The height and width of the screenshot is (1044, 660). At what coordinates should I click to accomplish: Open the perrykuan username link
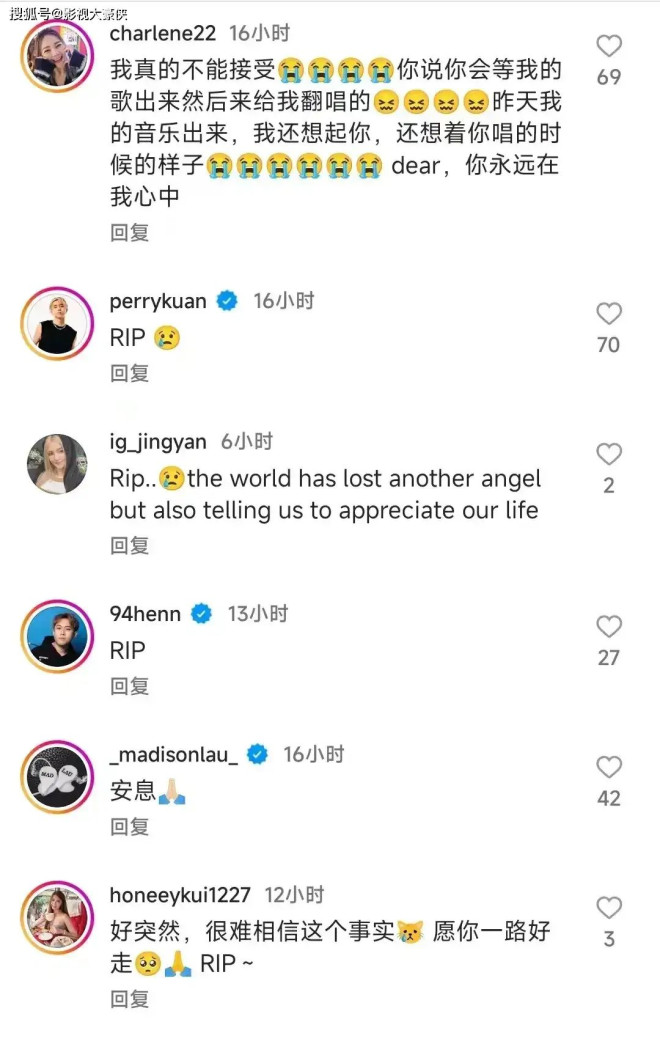pos(158,301)
